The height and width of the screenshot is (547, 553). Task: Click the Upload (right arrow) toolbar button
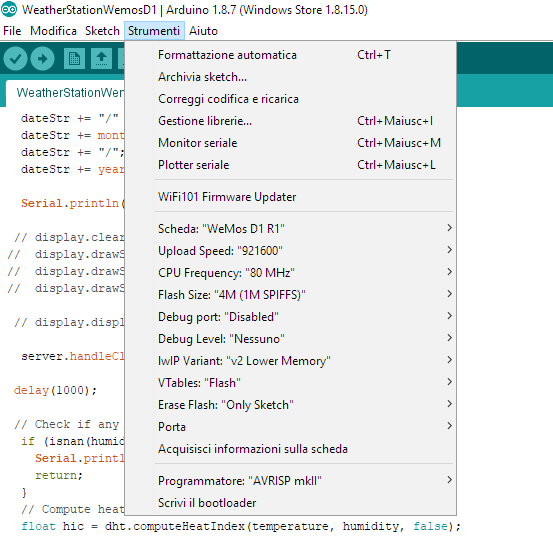coord(42,59)
